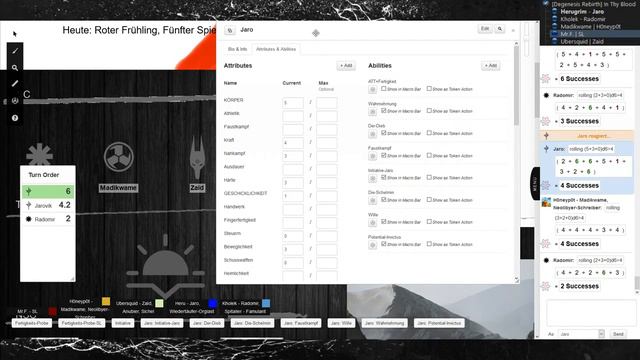
Task: Enable Show in Macro Bar for ATT+Fertigkeit
Action: click(384, 89)
